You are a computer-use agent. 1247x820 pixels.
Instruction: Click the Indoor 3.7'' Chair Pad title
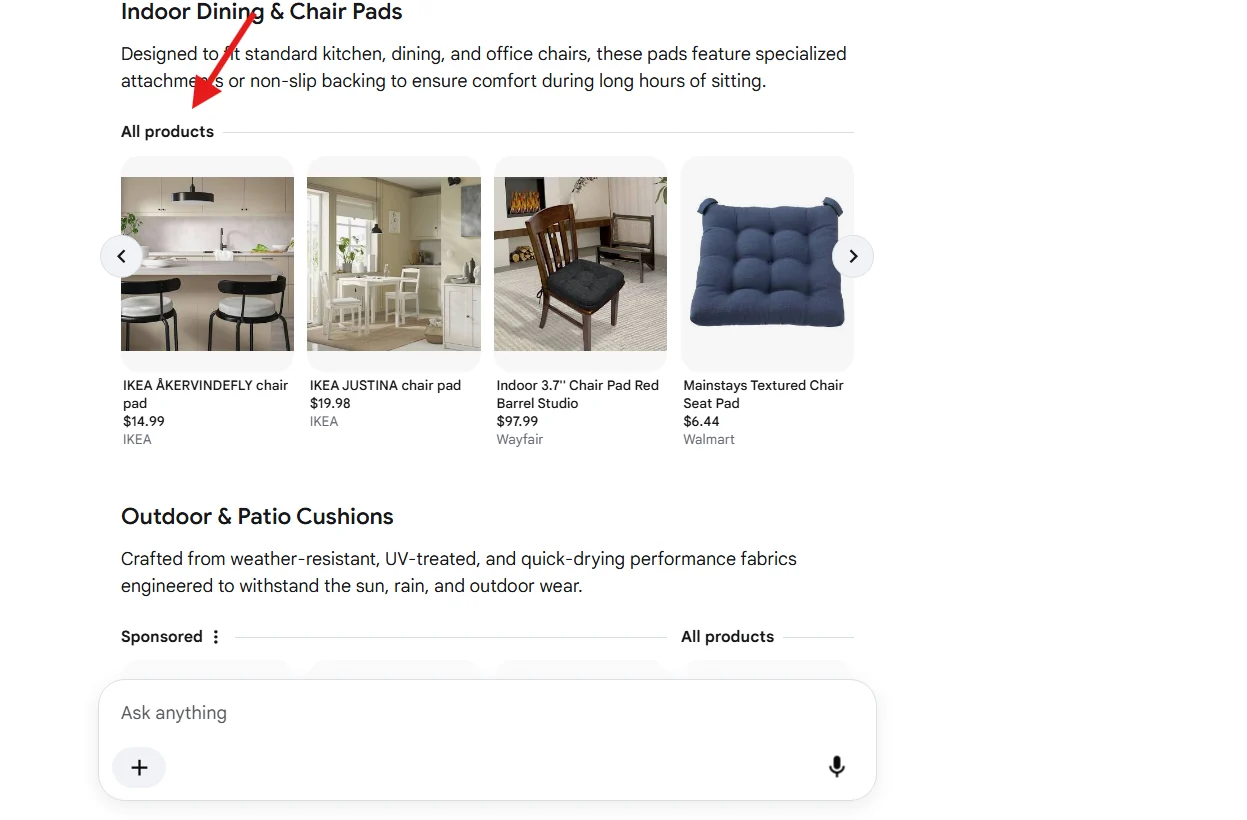pyautogui.click(x=578, y=394)
